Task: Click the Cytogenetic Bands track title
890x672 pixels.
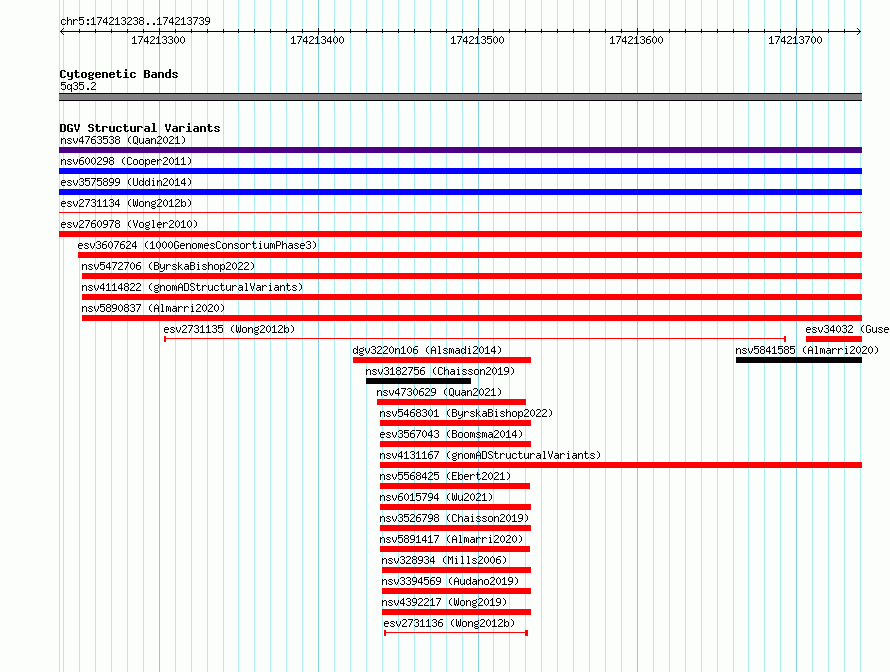Action: pos(119,74)
